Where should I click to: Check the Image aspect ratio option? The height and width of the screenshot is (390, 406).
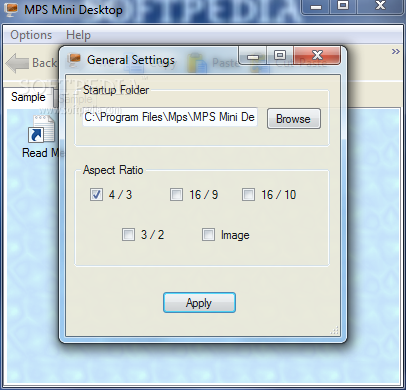click(208, 234)
